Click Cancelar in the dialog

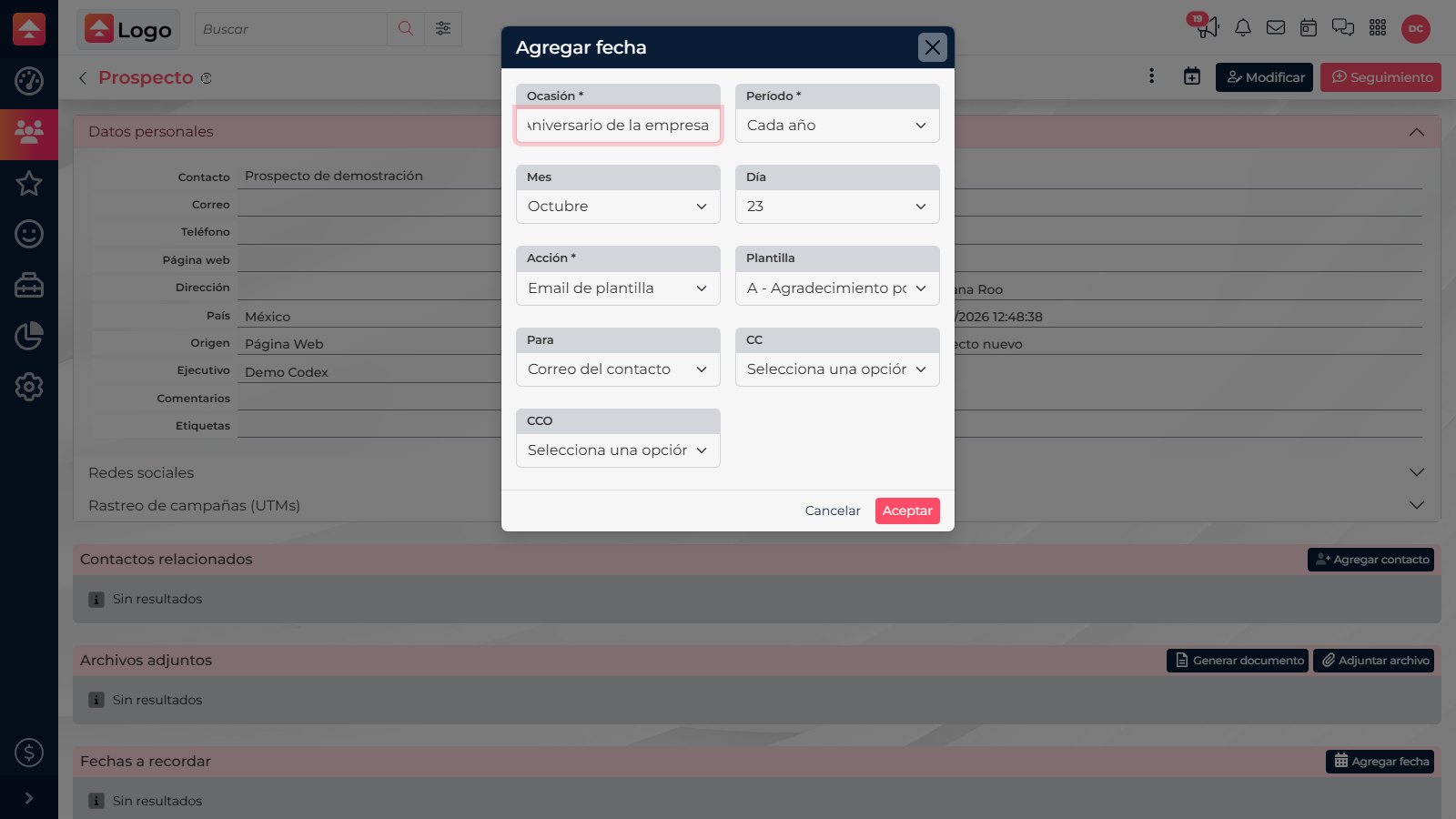click(833, 511)
